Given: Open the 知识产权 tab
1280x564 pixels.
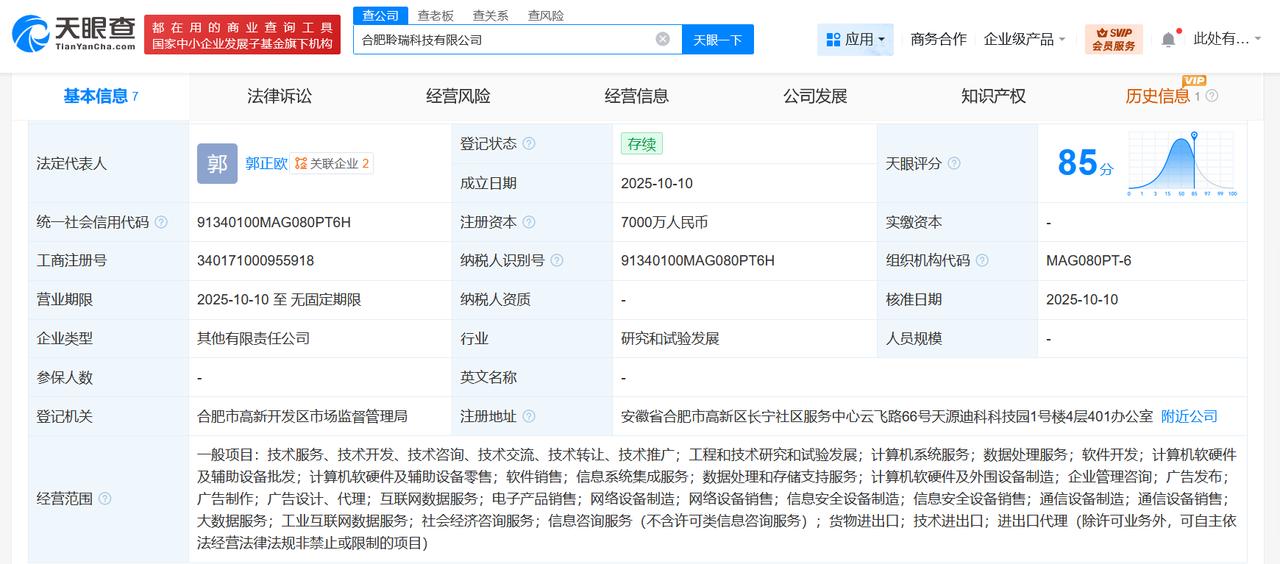Looking at the screenshot, I should 993,96.
